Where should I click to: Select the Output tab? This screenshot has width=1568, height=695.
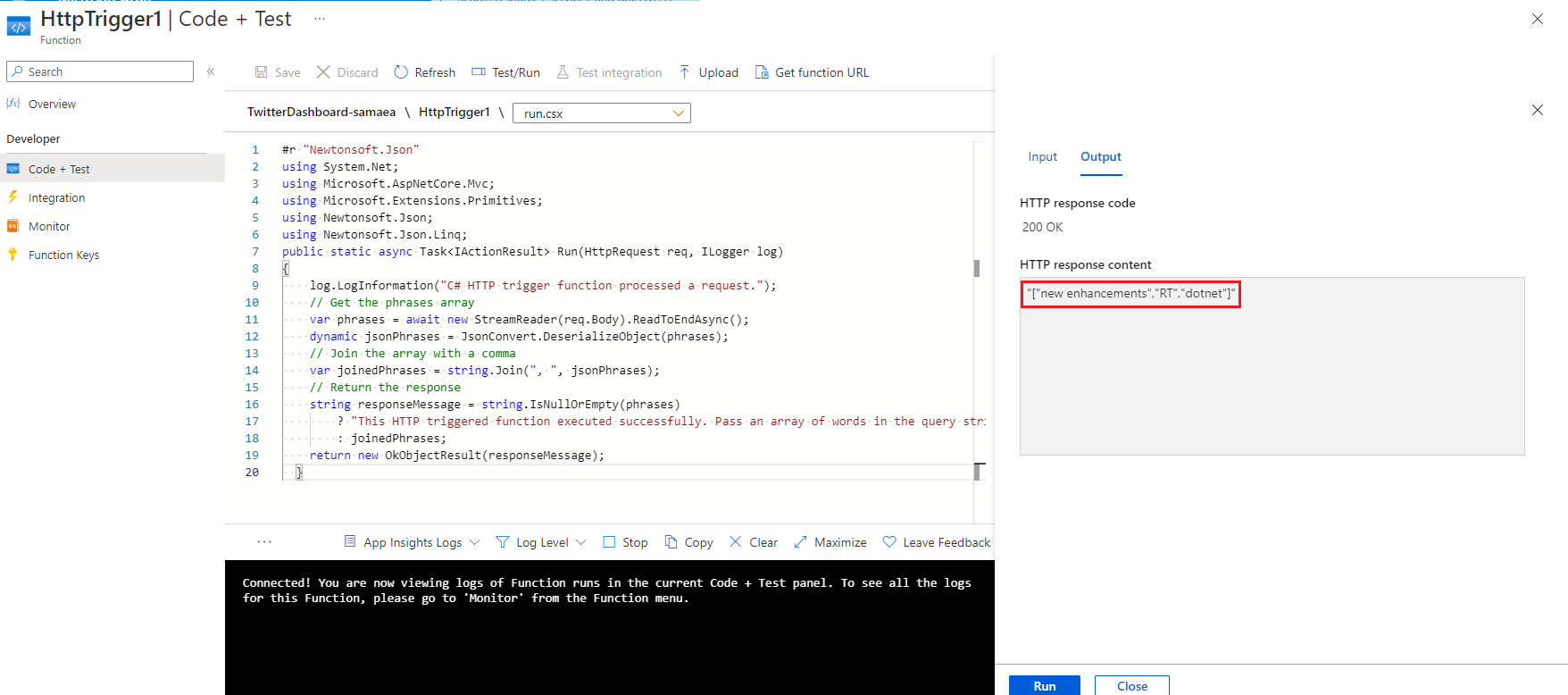click(1101, 156)
